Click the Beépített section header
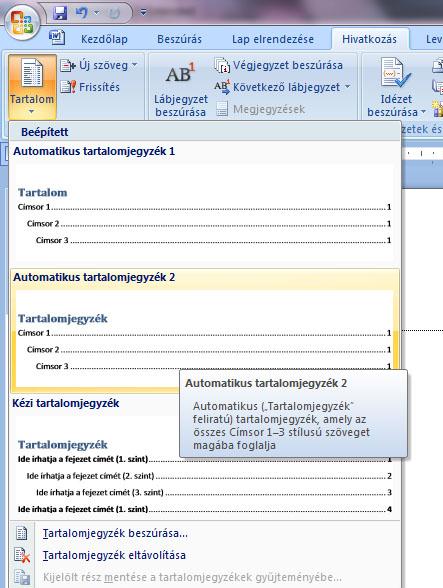 click(x=45, y=132)
